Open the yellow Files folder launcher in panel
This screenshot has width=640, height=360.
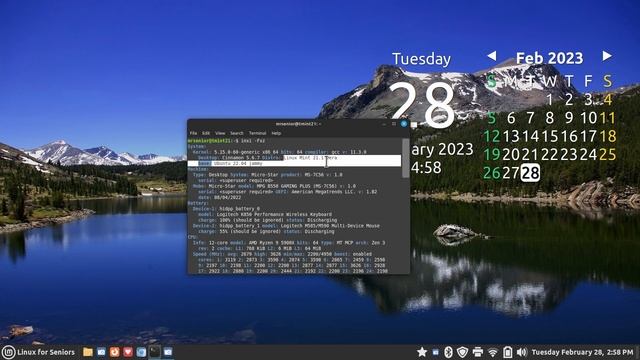(x=88, y=352)
